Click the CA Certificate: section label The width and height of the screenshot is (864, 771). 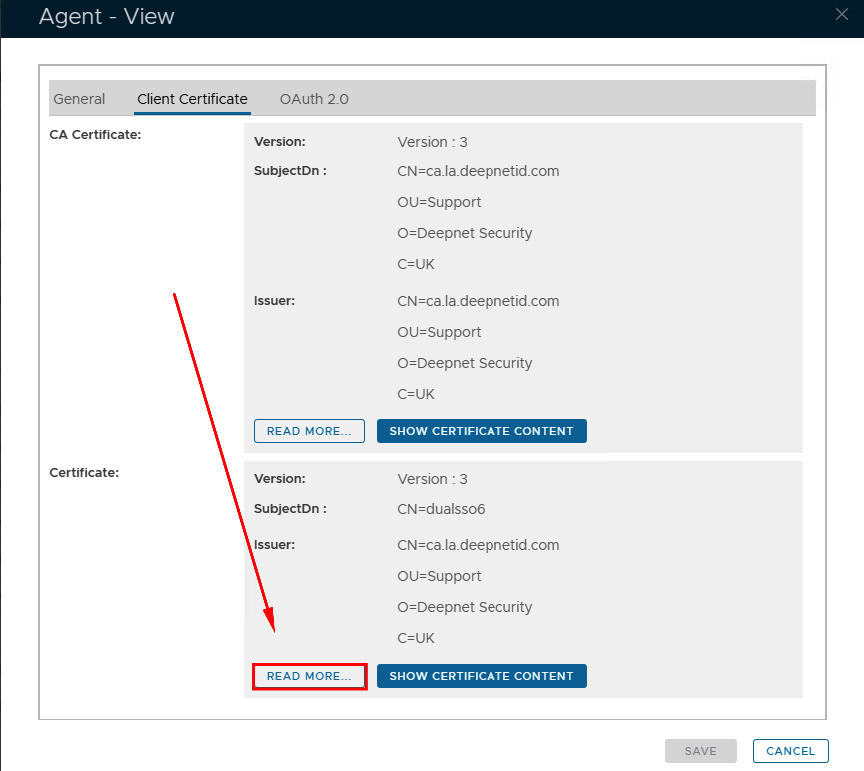click(x=95, y=135)
